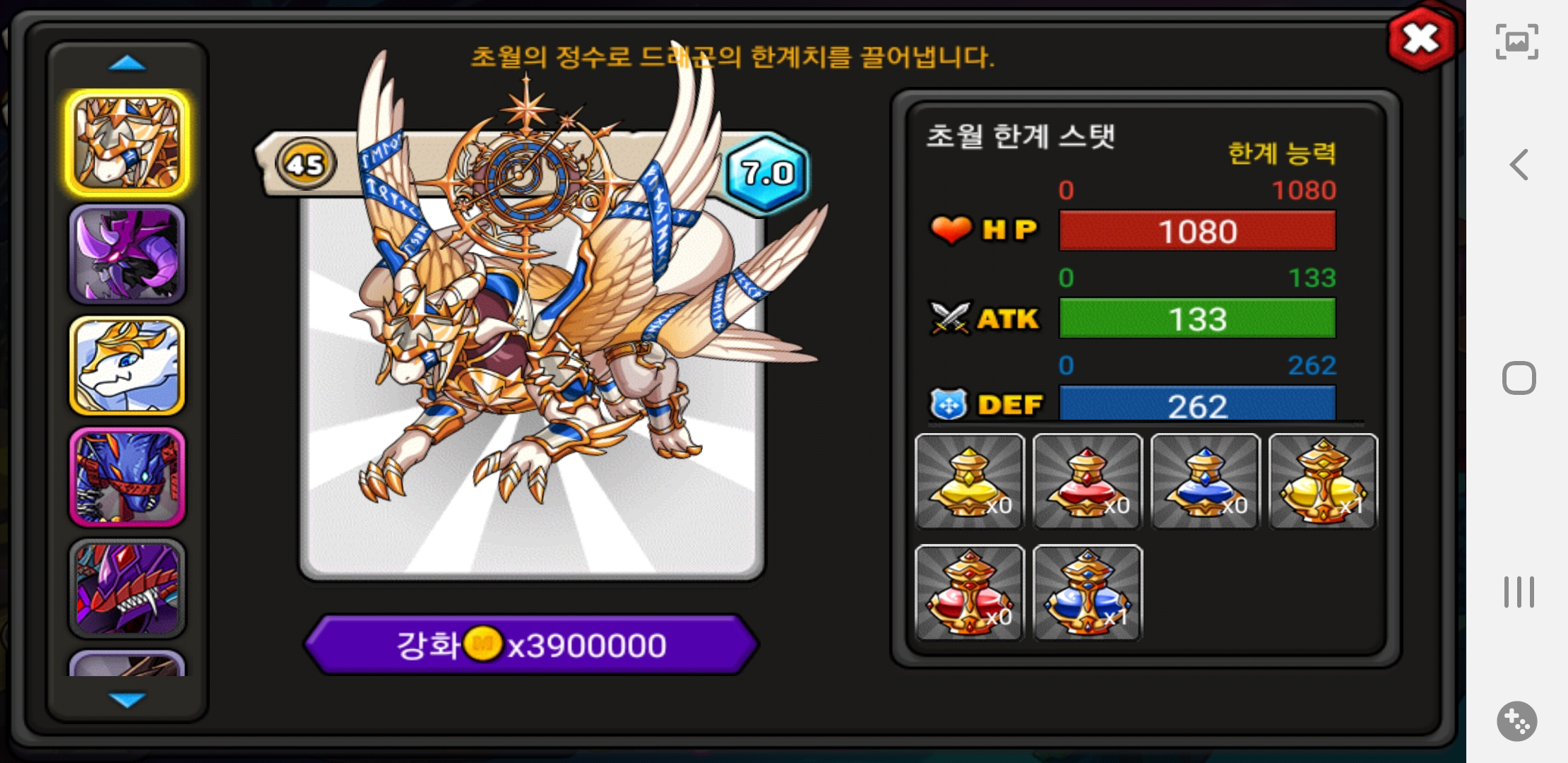Image resolution: width=1568 pixels, height=763 pixels.
Task: Choose the white dragon with gold crest
Action: click(127, 366)
